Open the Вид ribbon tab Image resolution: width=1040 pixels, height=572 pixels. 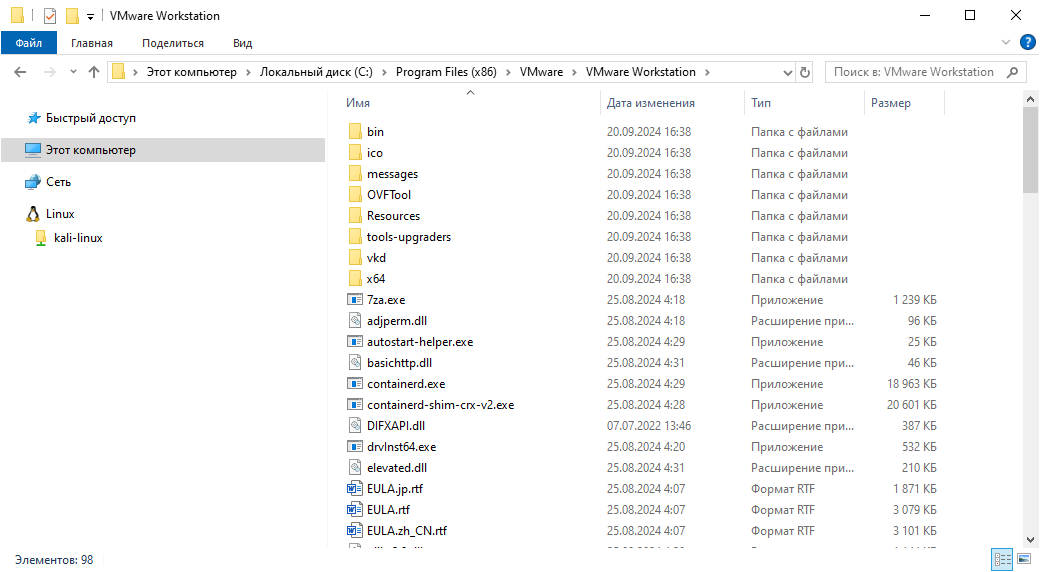click(242, 43)
